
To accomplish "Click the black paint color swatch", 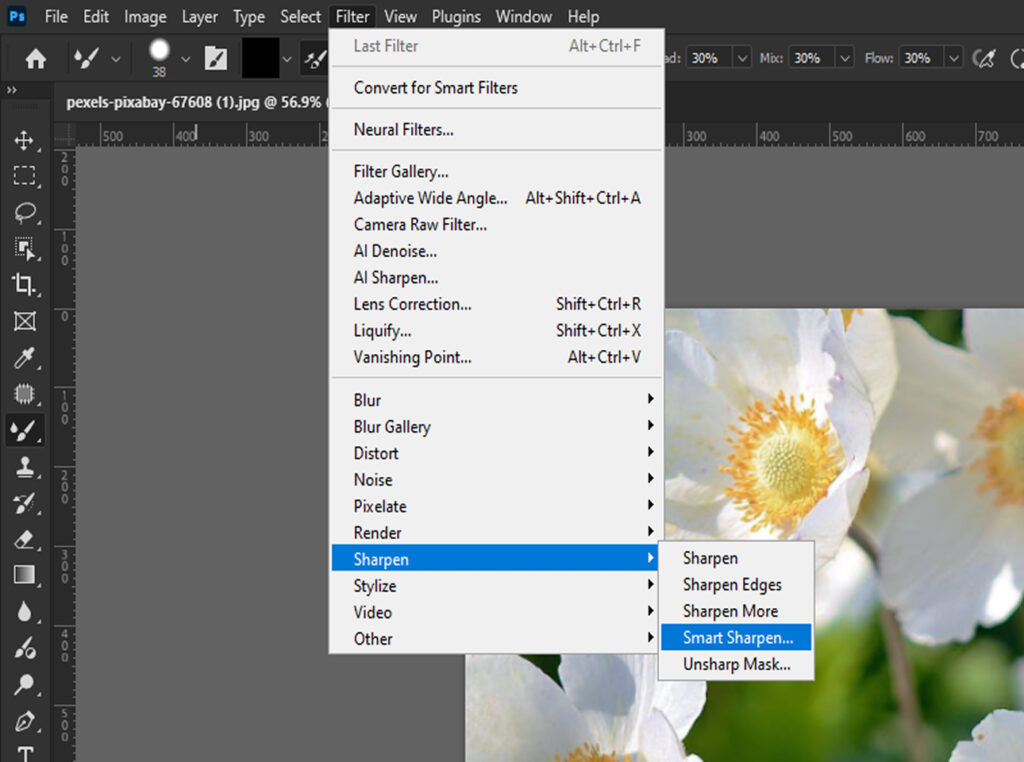I will [x=261, y=59].
